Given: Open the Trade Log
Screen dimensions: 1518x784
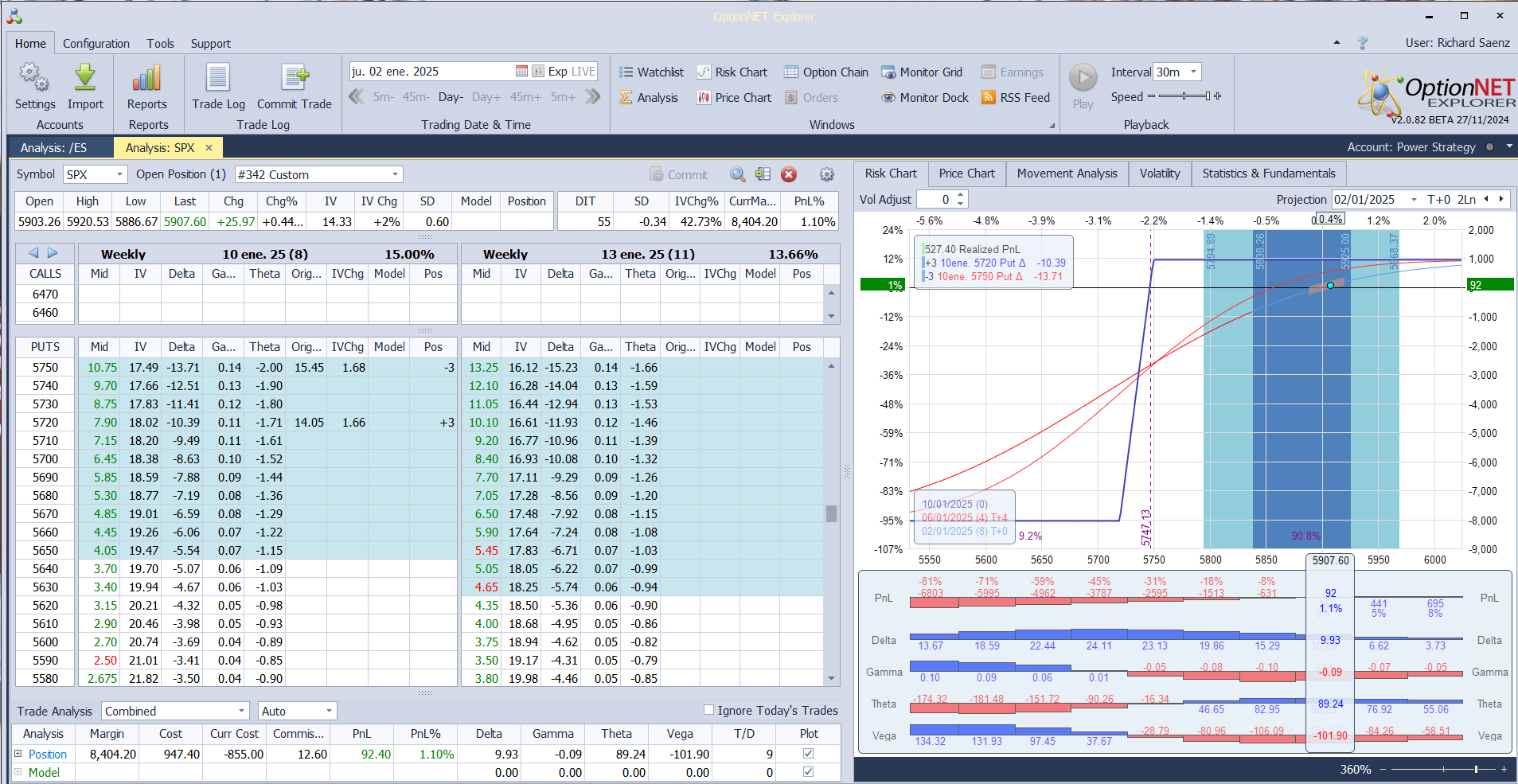Looking at the screenshot, I should [218, 86].
